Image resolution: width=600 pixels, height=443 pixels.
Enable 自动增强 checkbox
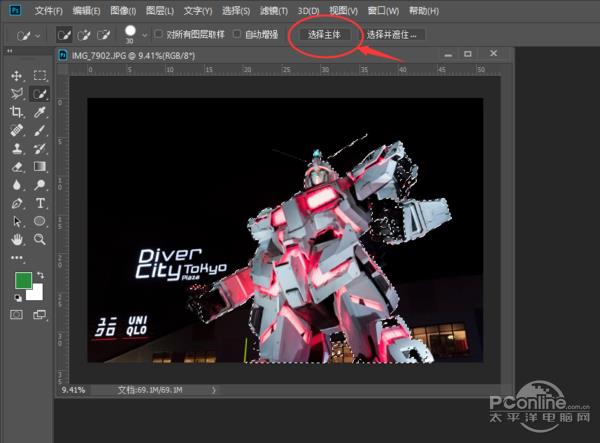237,34
